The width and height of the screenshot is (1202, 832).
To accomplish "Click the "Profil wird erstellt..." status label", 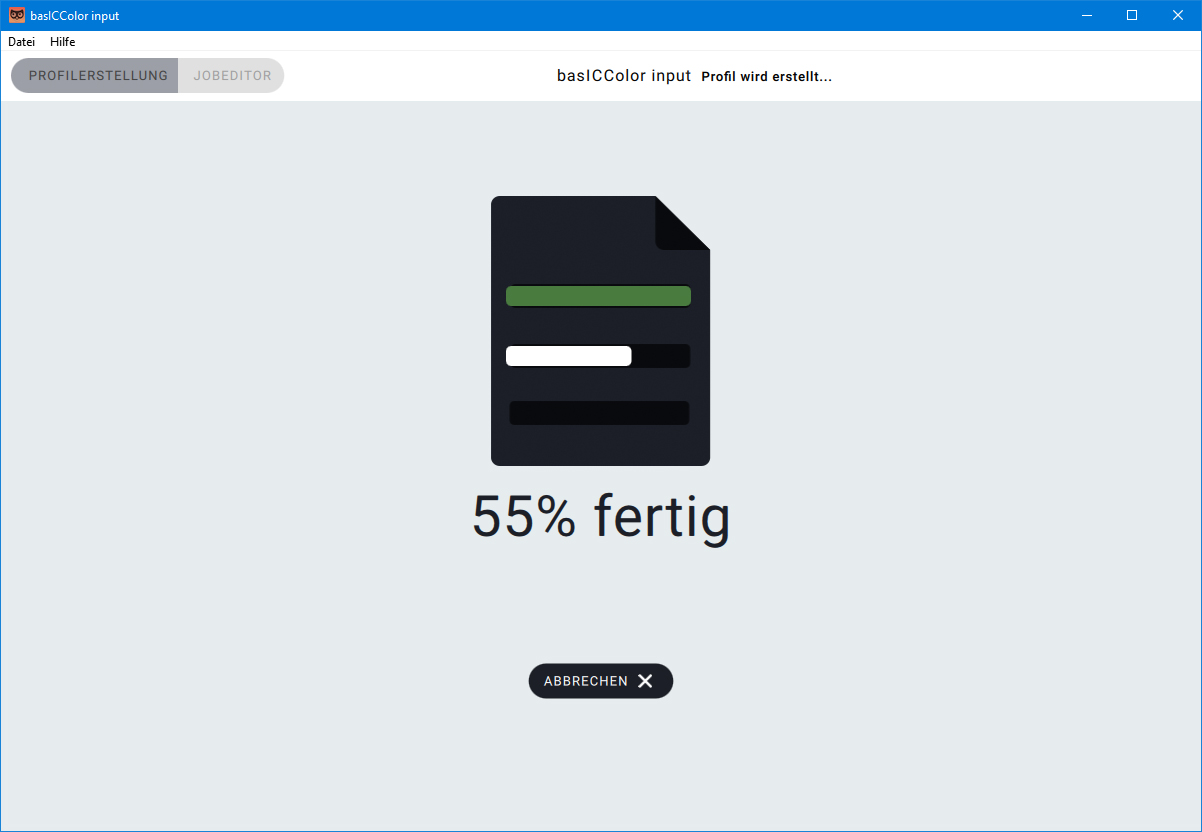I will (766, 77).
